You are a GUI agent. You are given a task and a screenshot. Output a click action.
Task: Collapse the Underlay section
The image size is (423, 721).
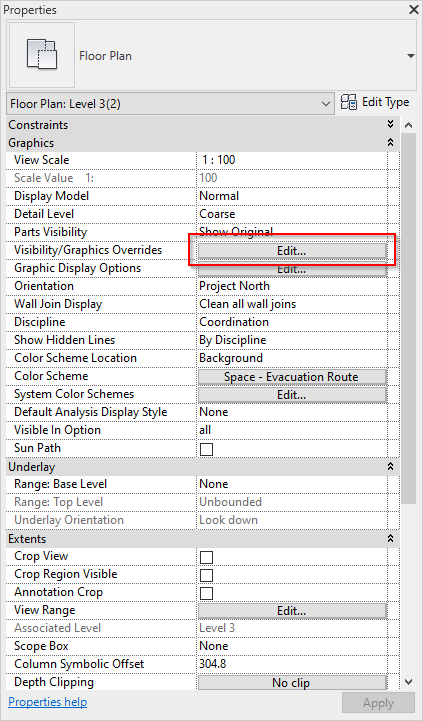click(390, 467)
